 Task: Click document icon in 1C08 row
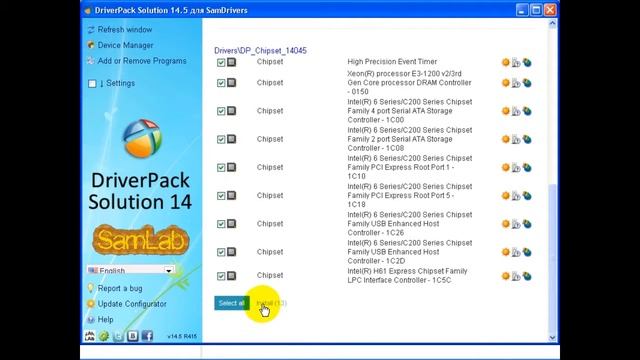[516, 140]
